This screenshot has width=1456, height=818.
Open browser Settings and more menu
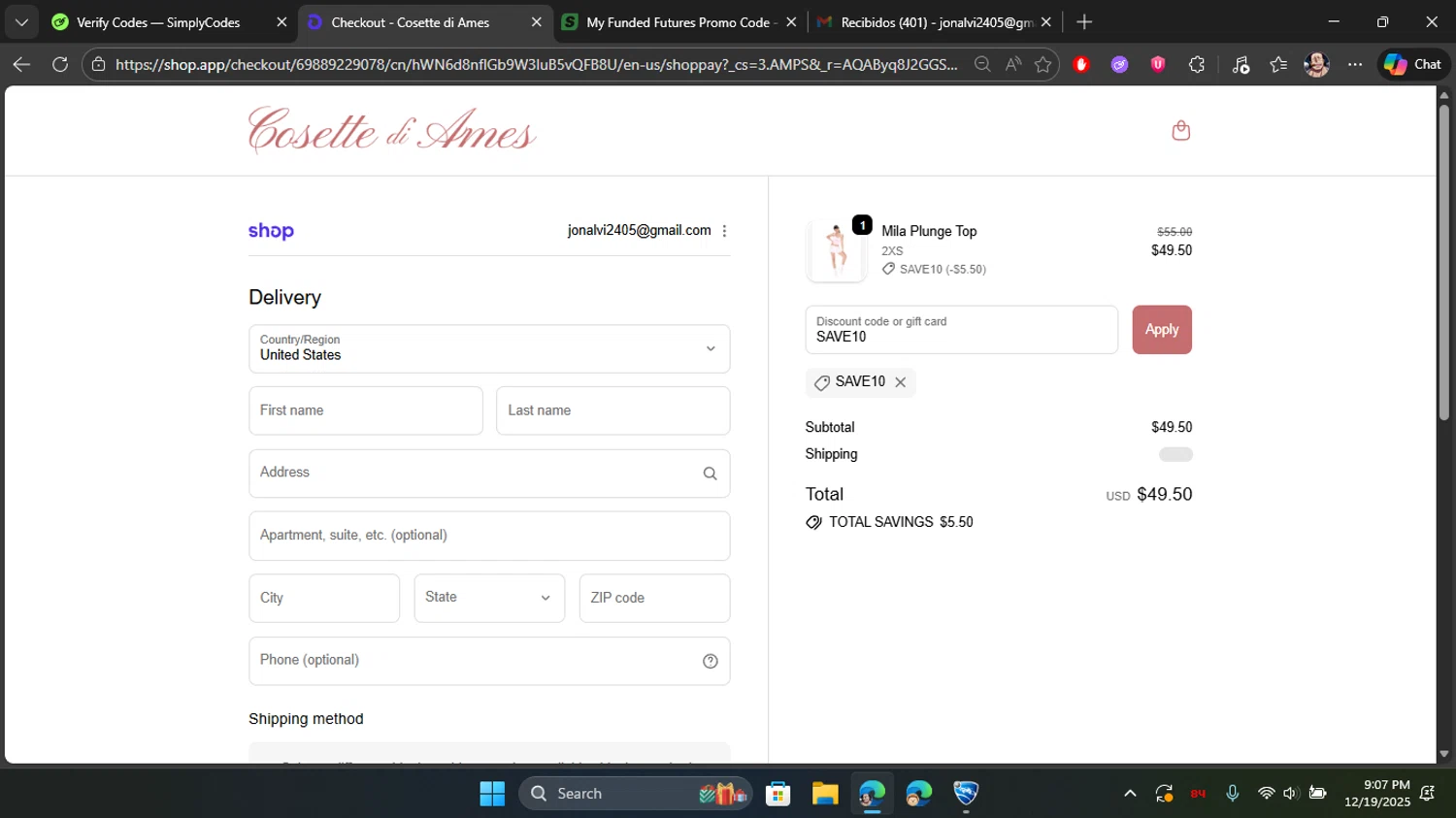(1355, 64)
